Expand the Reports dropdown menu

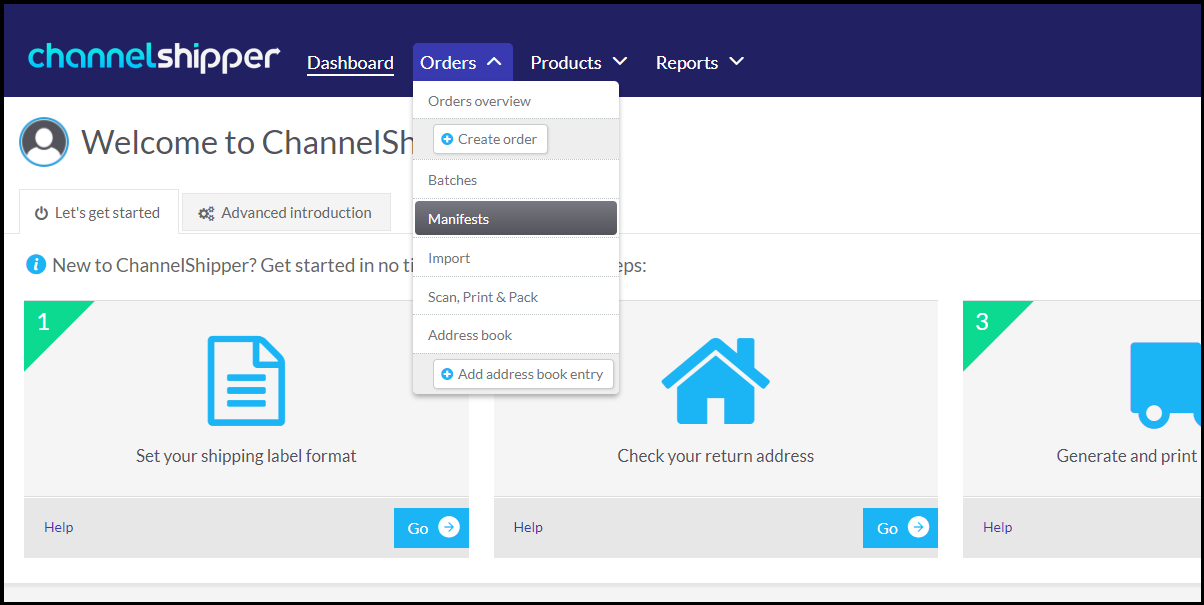pyautogui.click(x=700, y=62)
